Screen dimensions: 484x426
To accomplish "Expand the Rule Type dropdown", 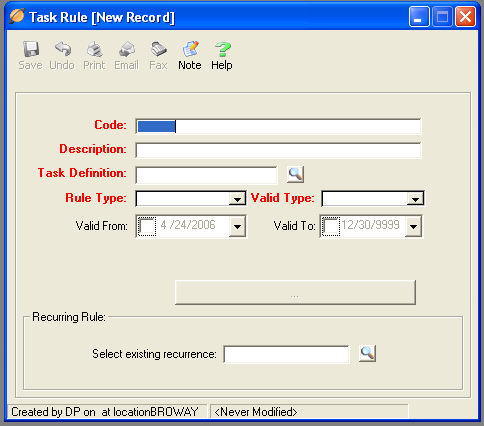I will click(x=237, y=199).
